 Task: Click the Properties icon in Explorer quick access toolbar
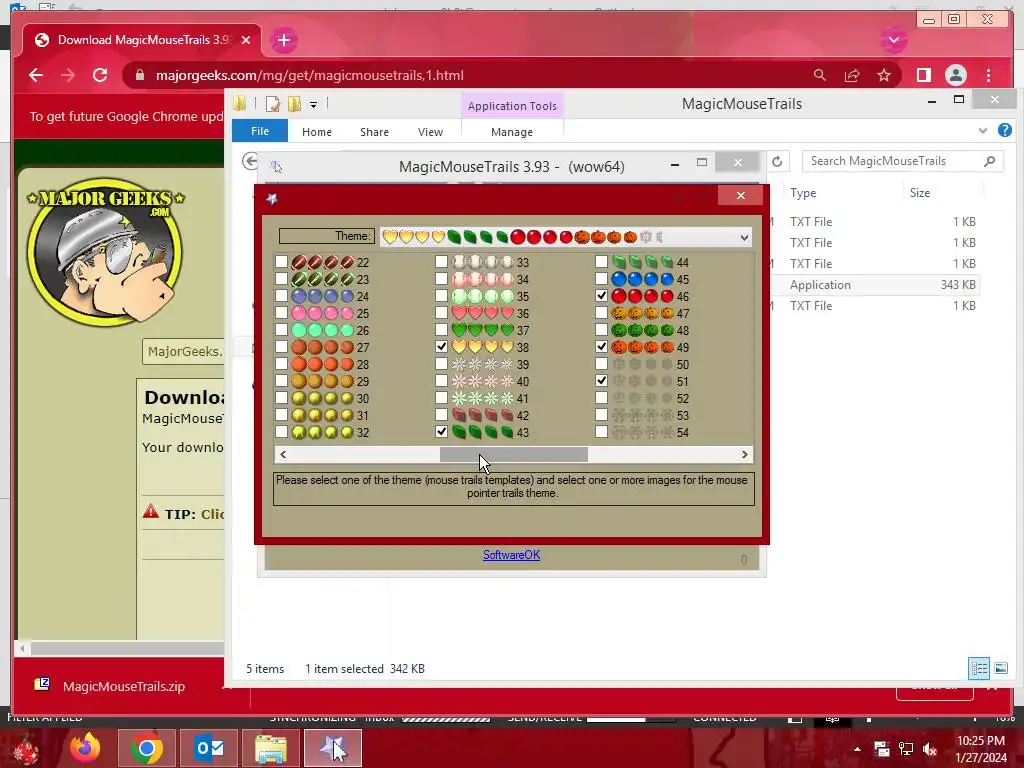click(x=272, y=104)
